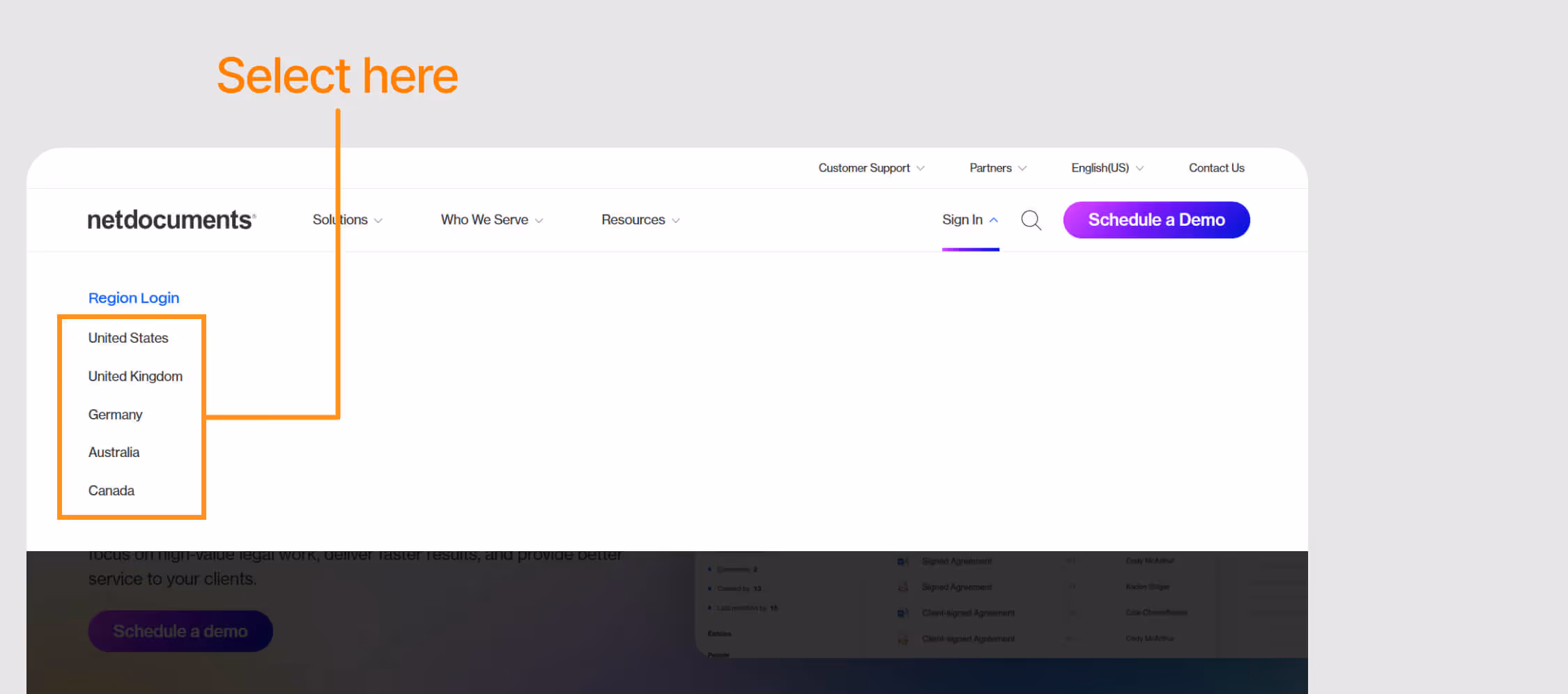1568x694 pixels.
Task: Select United Kingdom region login
Action: pyautogui.click(x=135, y=376)
